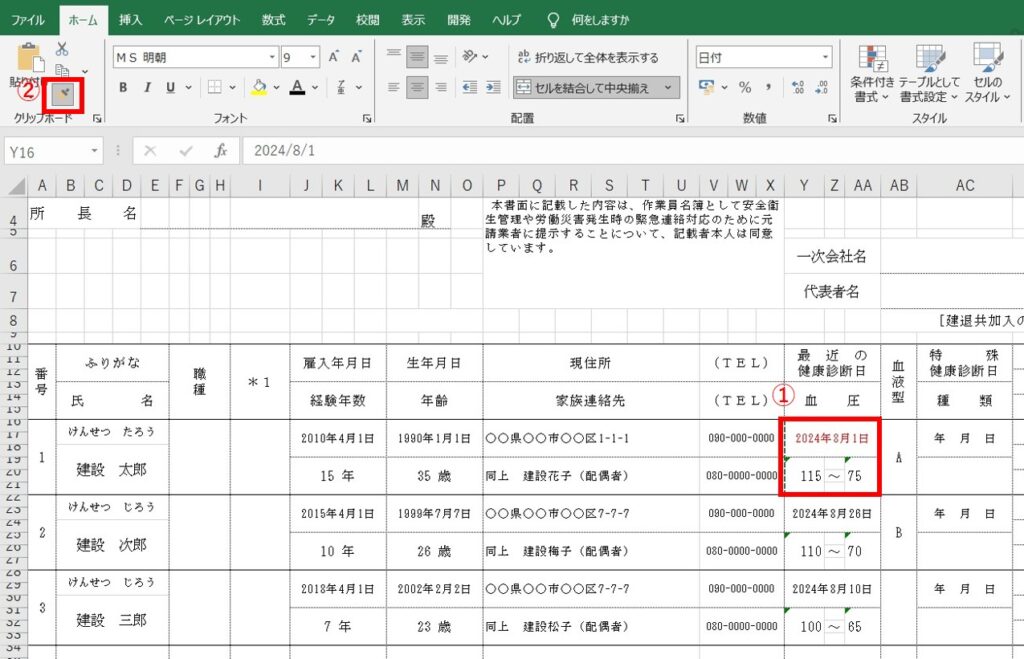Open the font color dropdown arrow
The image size is (1024, 659).
coord(315,87)
